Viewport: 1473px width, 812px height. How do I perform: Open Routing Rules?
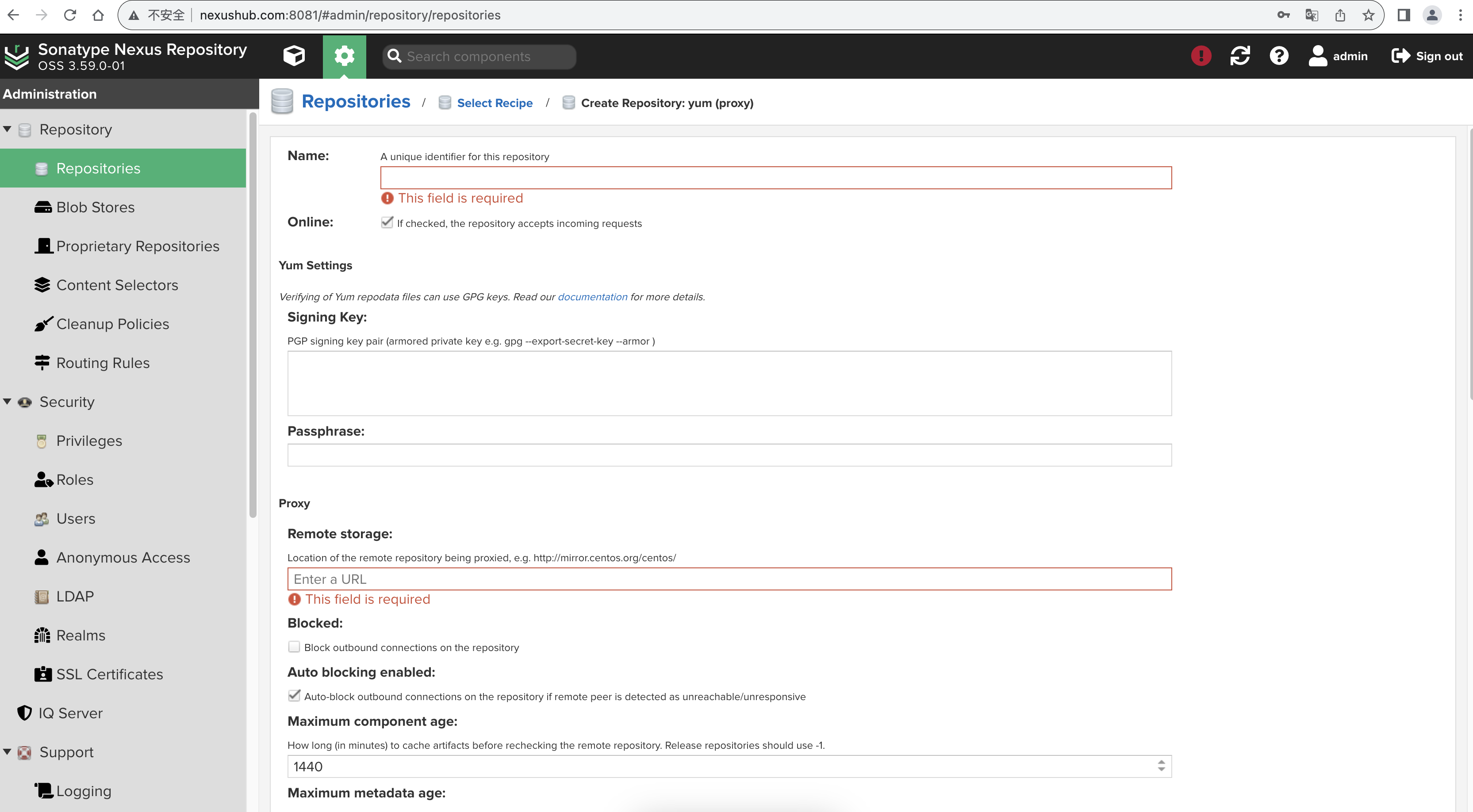[123, 363]
